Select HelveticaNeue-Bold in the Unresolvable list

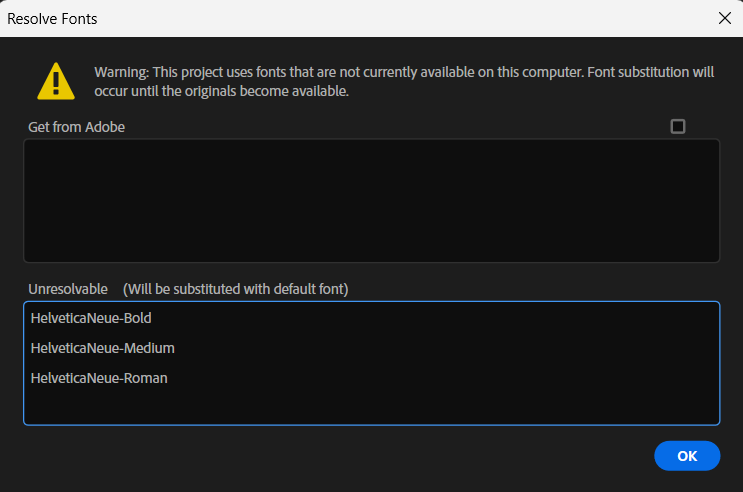91,318
